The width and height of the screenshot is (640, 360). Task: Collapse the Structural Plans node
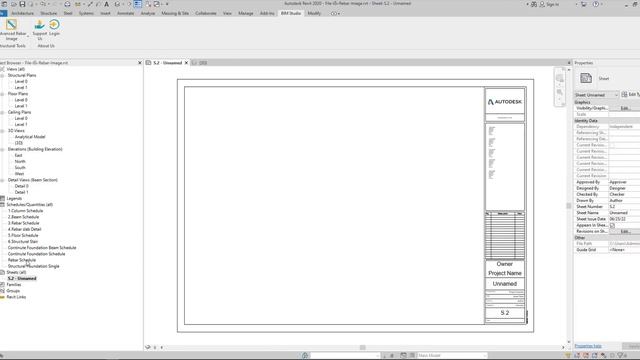(x=2, y=76)
